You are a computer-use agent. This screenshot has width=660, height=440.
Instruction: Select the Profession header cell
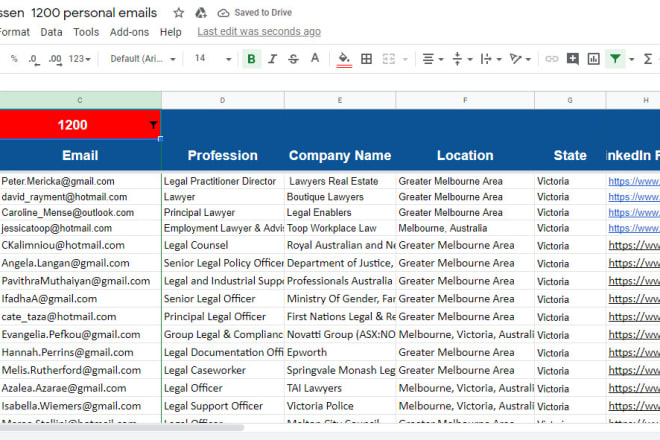click(x=223, y=155)
